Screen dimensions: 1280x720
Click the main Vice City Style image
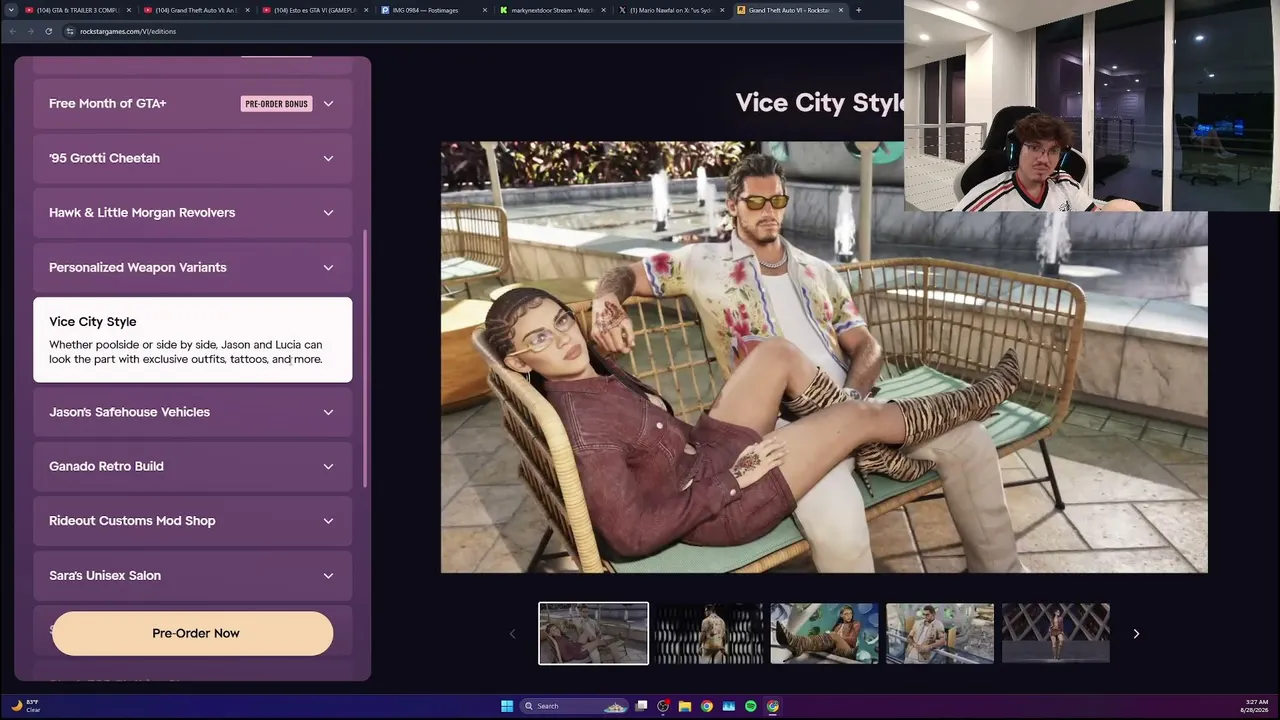(824, 357)
